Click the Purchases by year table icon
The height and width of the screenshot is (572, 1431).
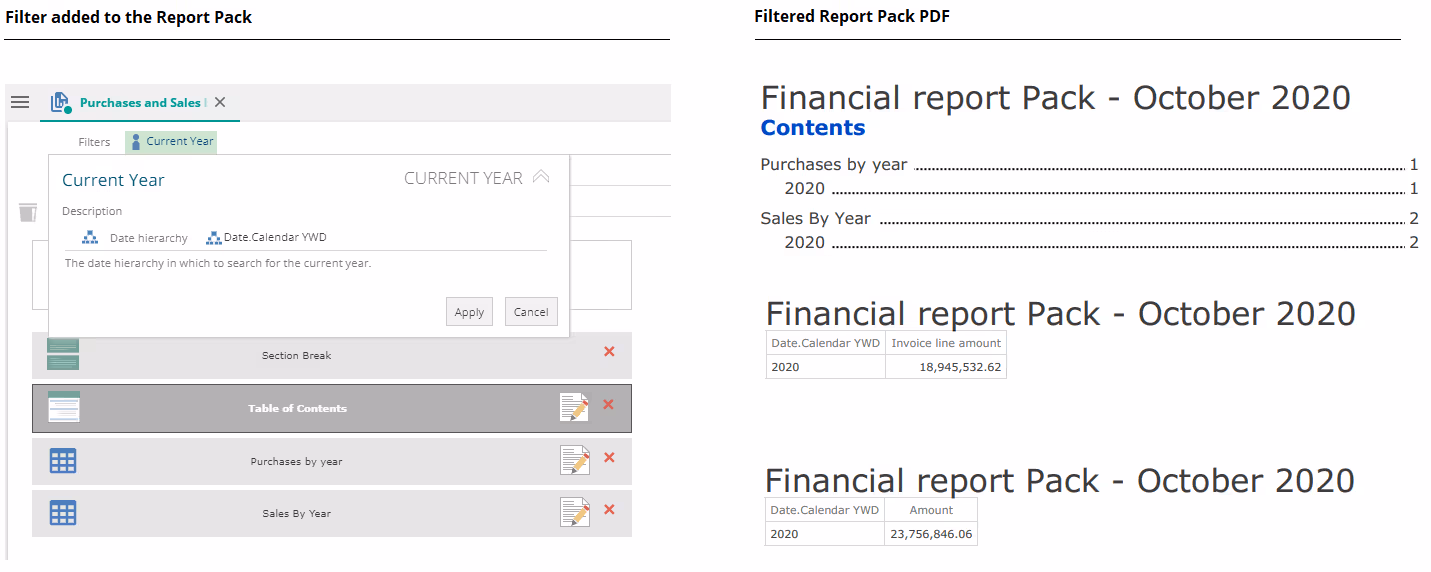tap(63, 461)
